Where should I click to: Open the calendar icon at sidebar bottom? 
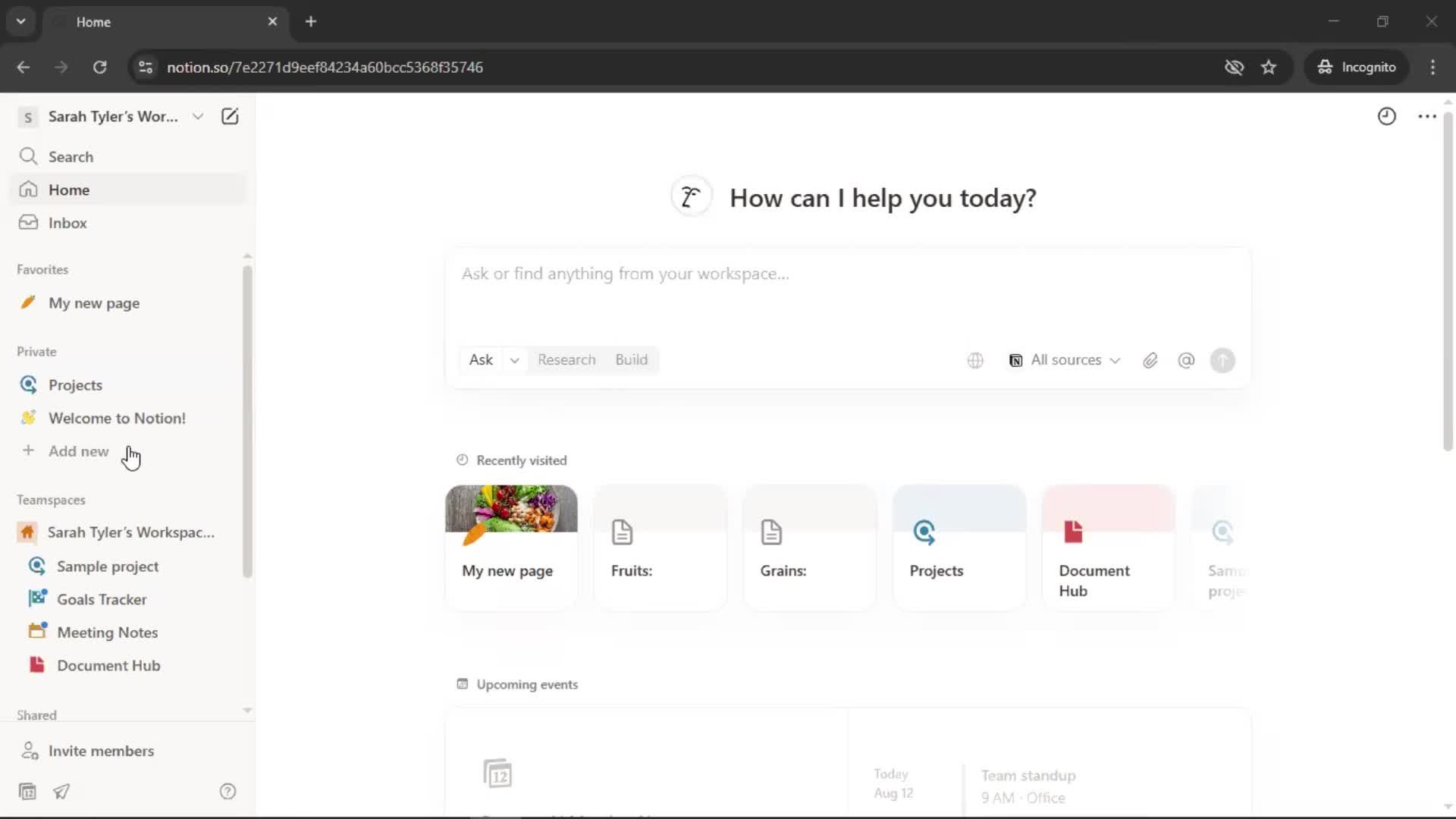tap(27, 791)
